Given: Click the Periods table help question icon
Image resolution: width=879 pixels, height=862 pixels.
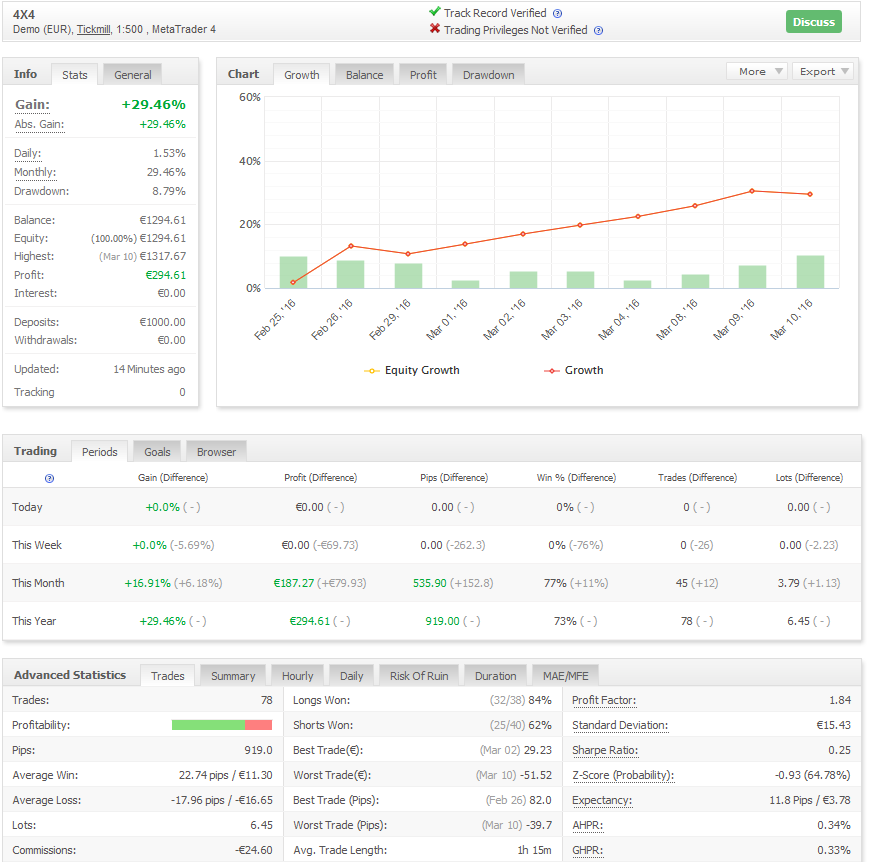Looking at the screenshot, I should click(49, 478).
